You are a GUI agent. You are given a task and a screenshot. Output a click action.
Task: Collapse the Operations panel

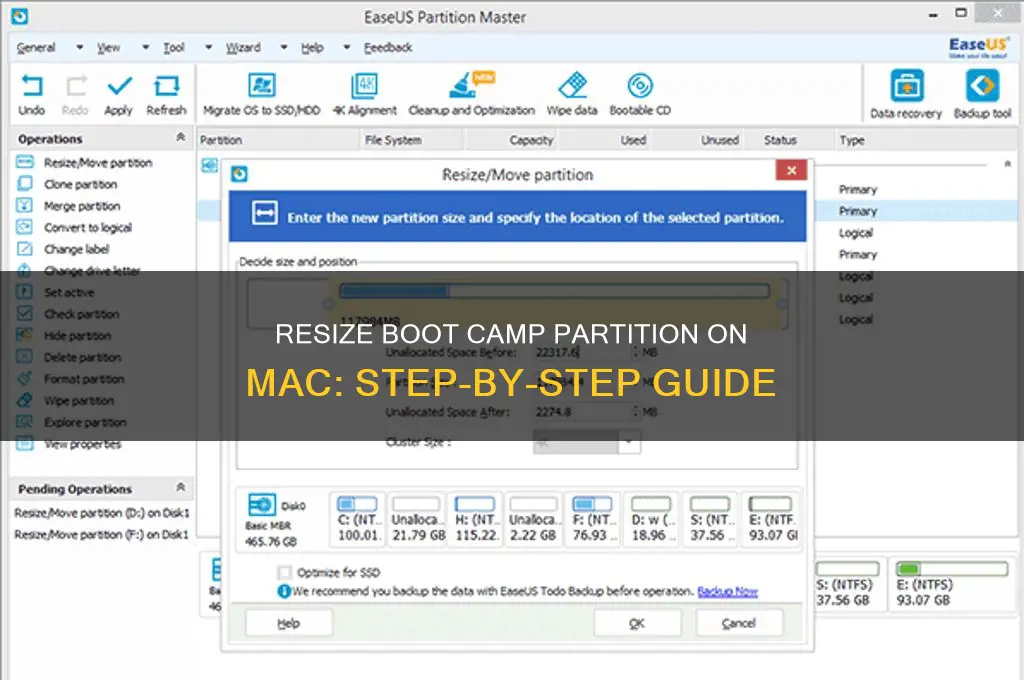pos(181,137)
